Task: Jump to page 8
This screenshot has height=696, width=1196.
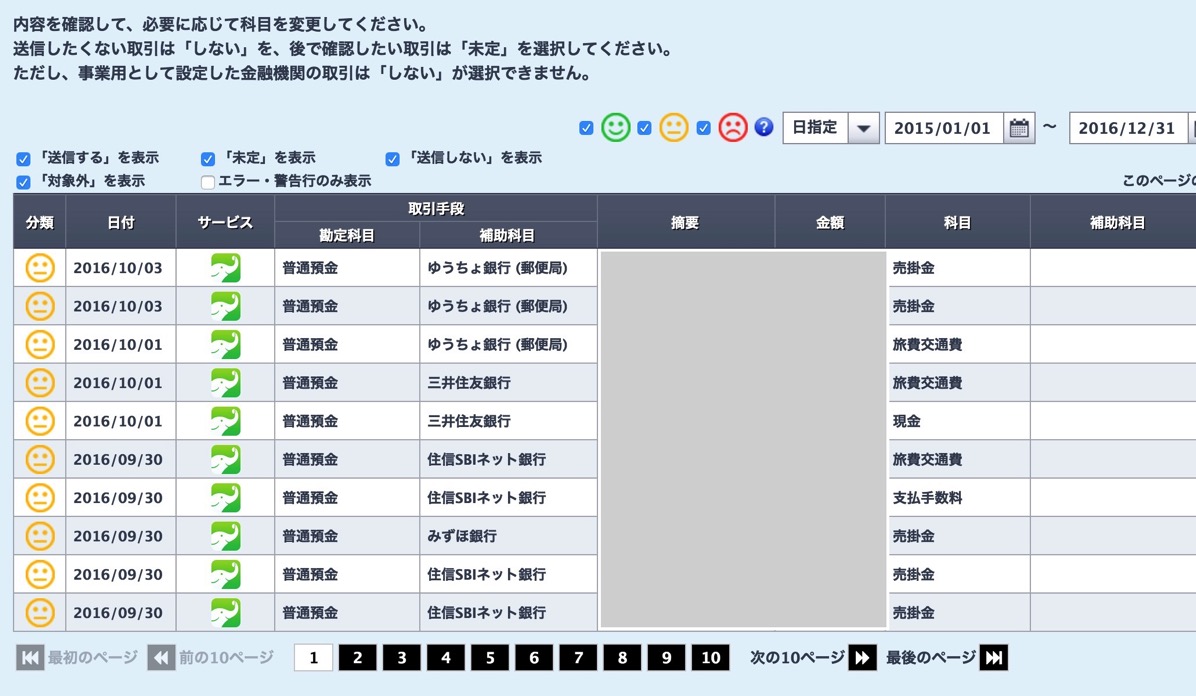Action: (622, 658)
